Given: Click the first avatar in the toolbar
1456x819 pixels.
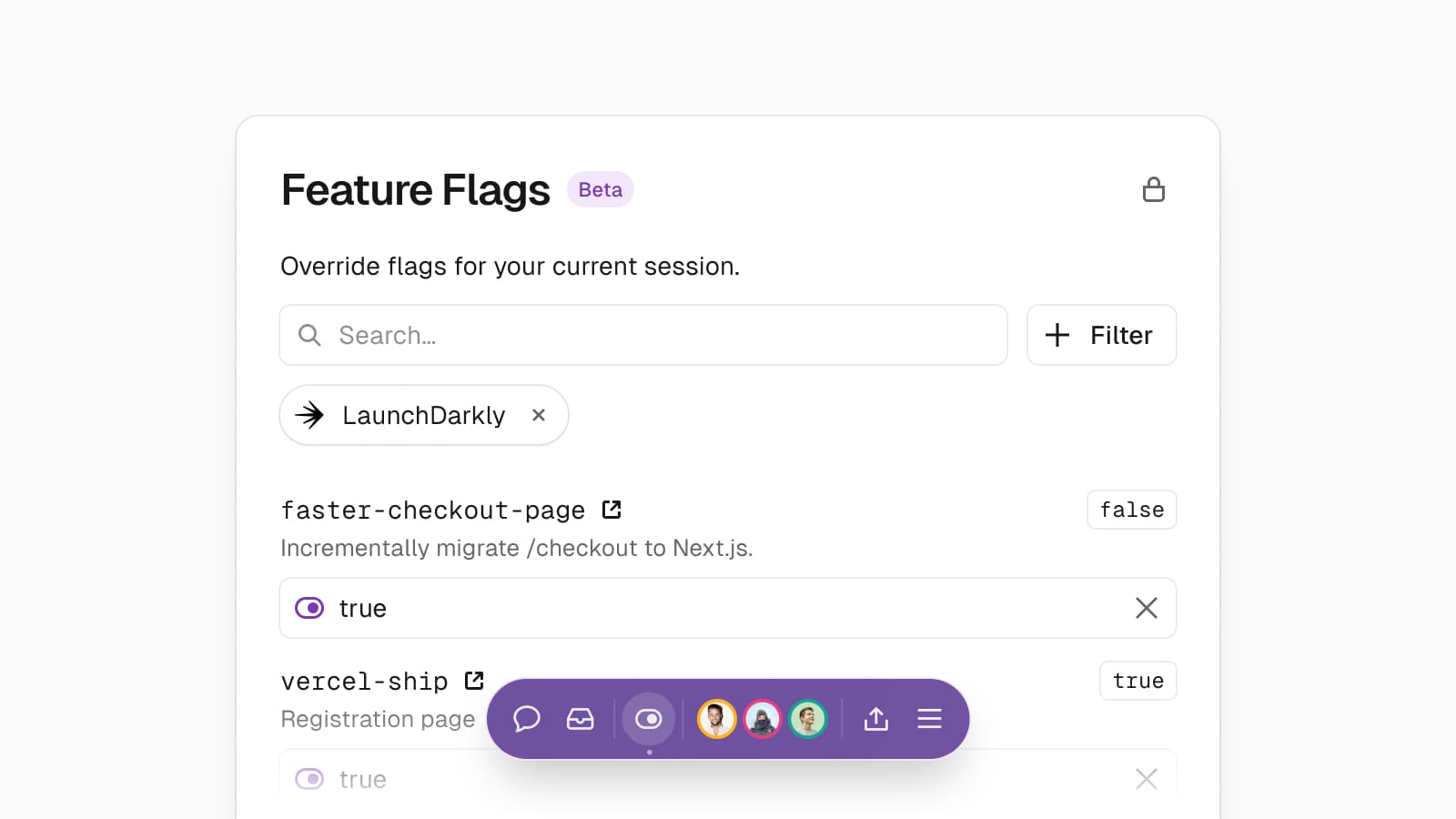Looking at the screenshot, I should 717,719.
